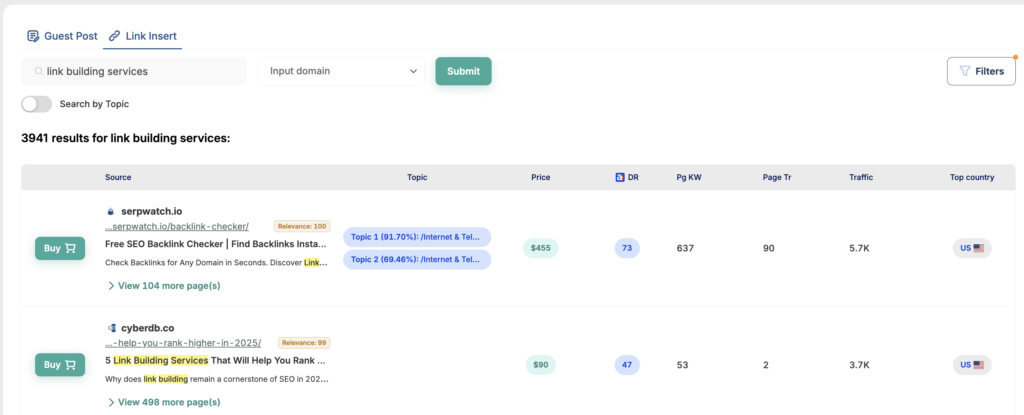Click the Topic 2 (69.46%) tag

(417, 259)
